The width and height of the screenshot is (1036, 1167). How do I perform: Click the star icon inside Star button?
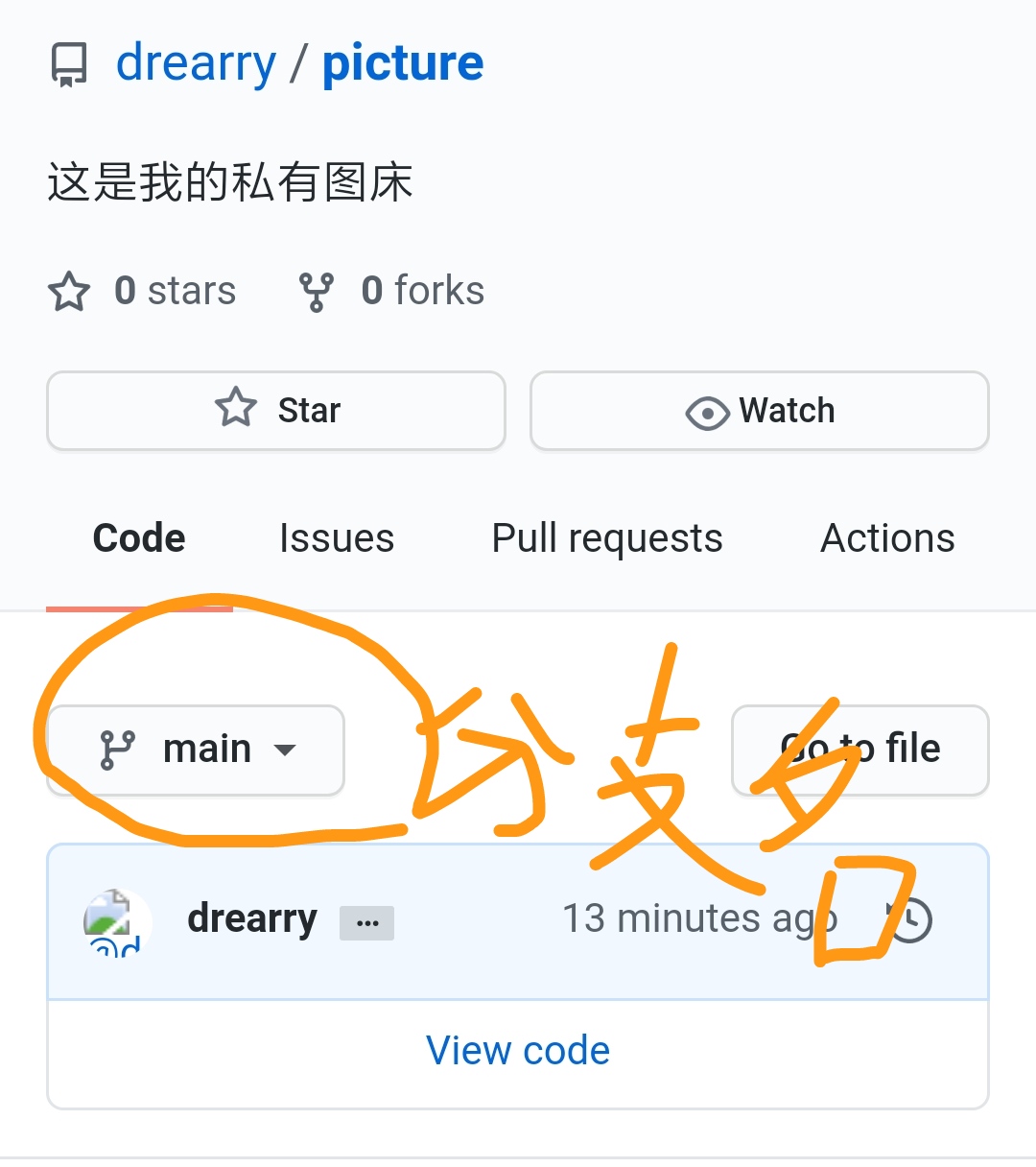[236, 409]
